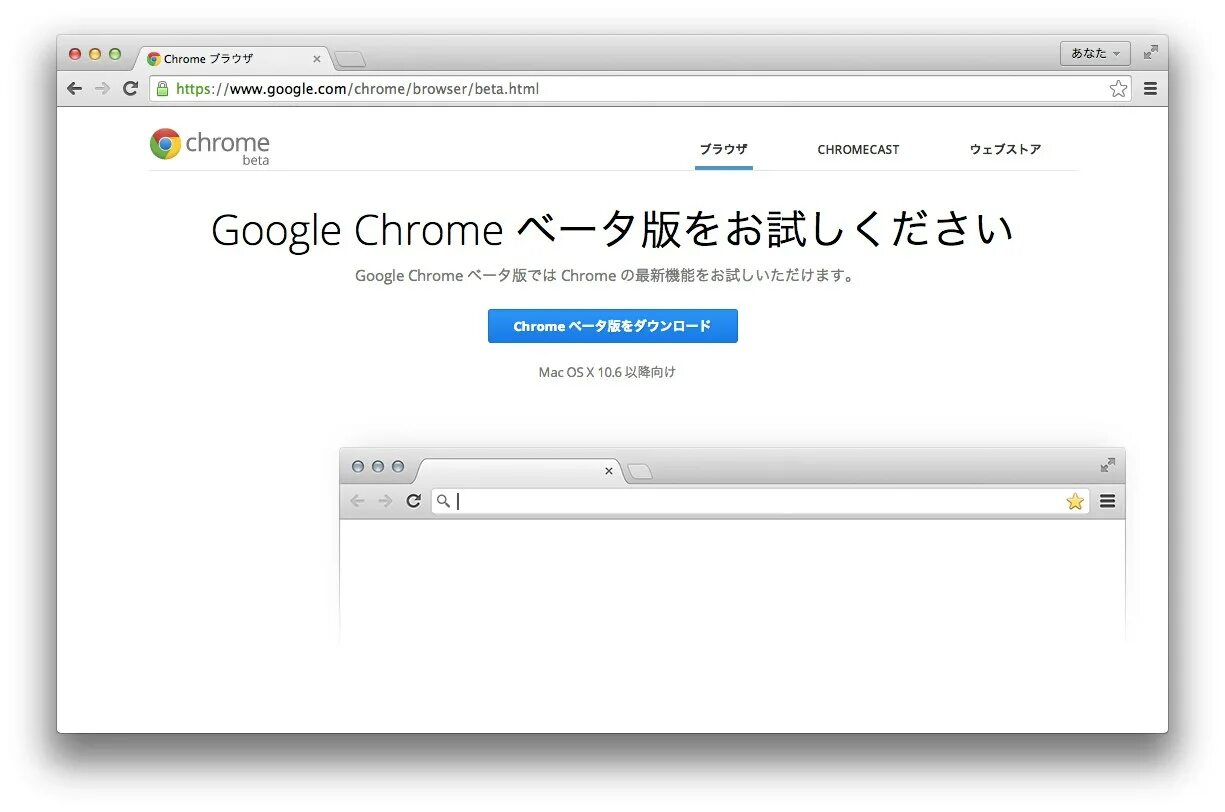Open the あなた profile dropdown
Image resolution: width=1225 pixels, height=812 pixels.
[x=1095, y=53]
